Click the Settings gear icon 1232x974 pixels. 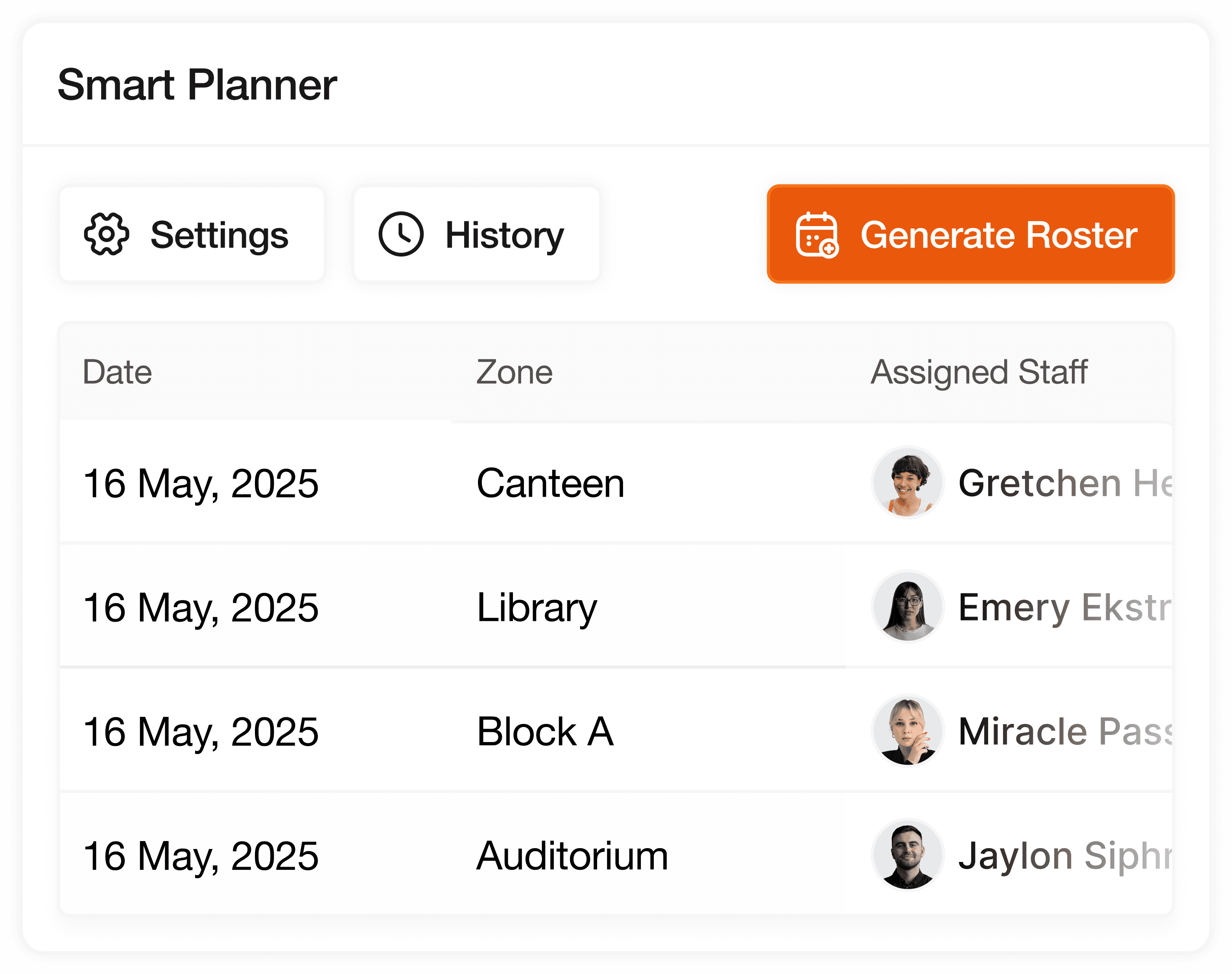pyautogui.click(x=107, y=234)
